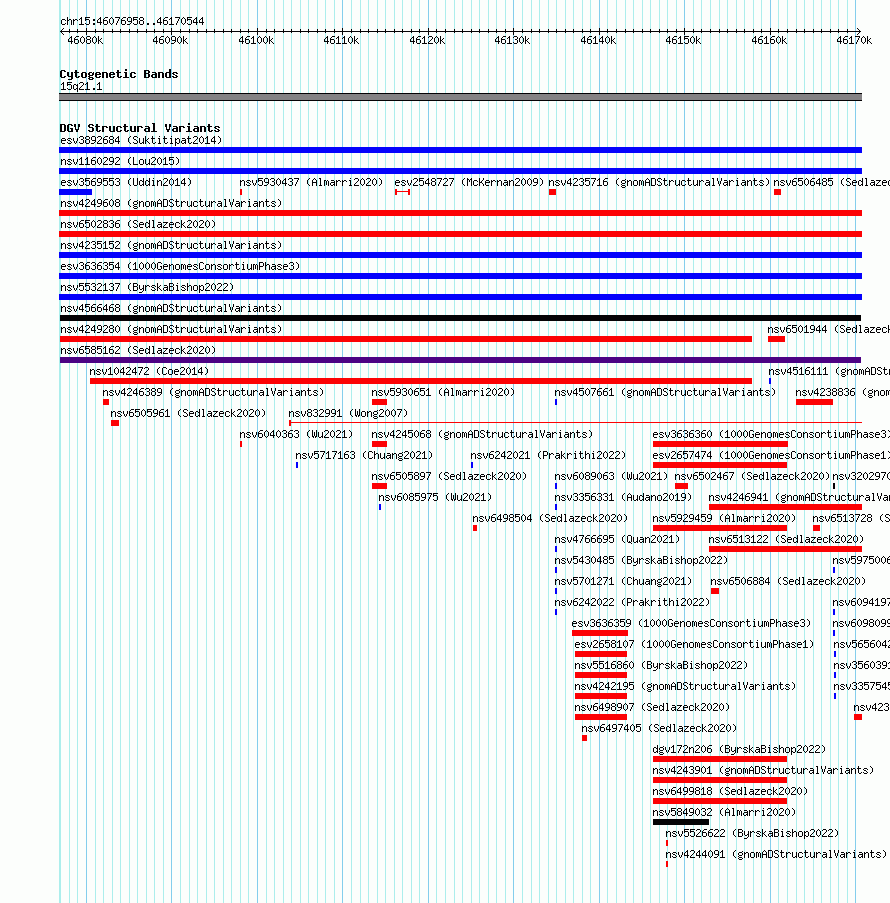The height and width of the screenshot is (903, 890).
Task: Select nsv5701271 (Chuang2021) label
Action: coord(623,582)
